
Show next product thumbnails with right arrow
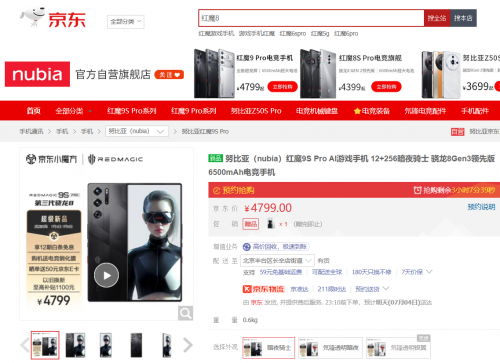pyautogui.click(x=188, y=345)
